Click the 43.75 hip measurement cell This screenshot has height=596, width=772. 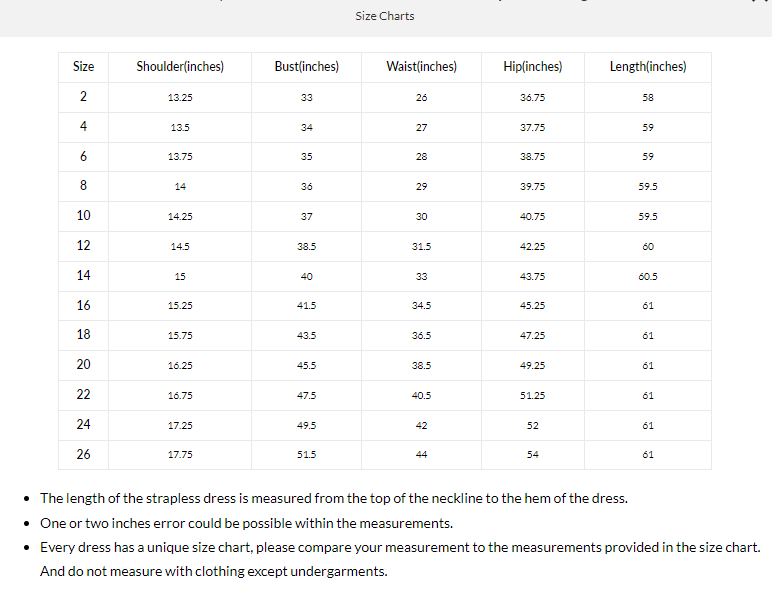(x=532, y=276)
